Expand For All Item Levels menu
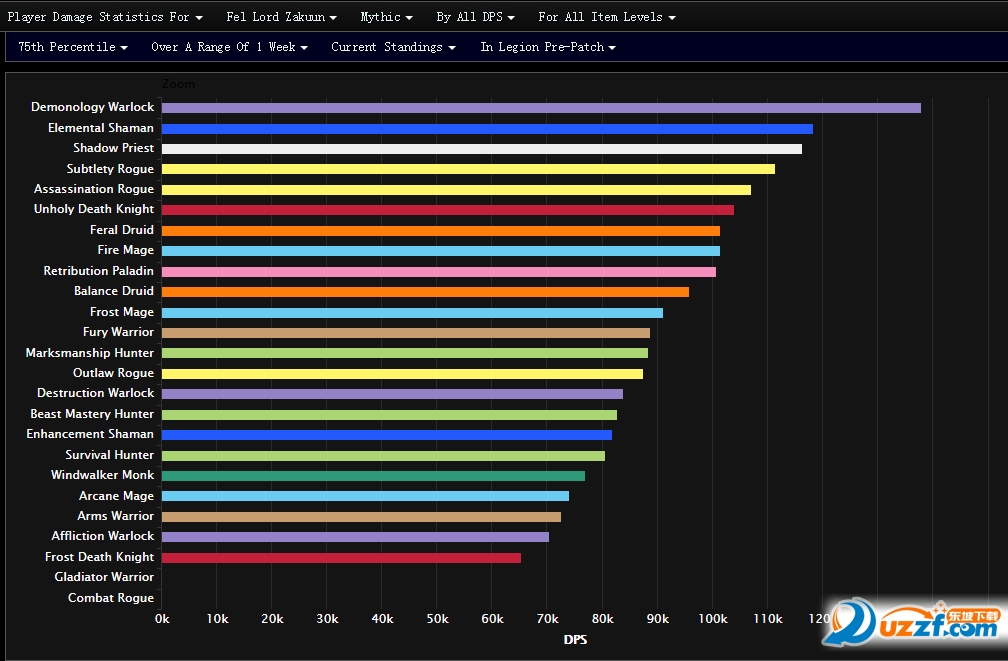 (x=607, y=17)
